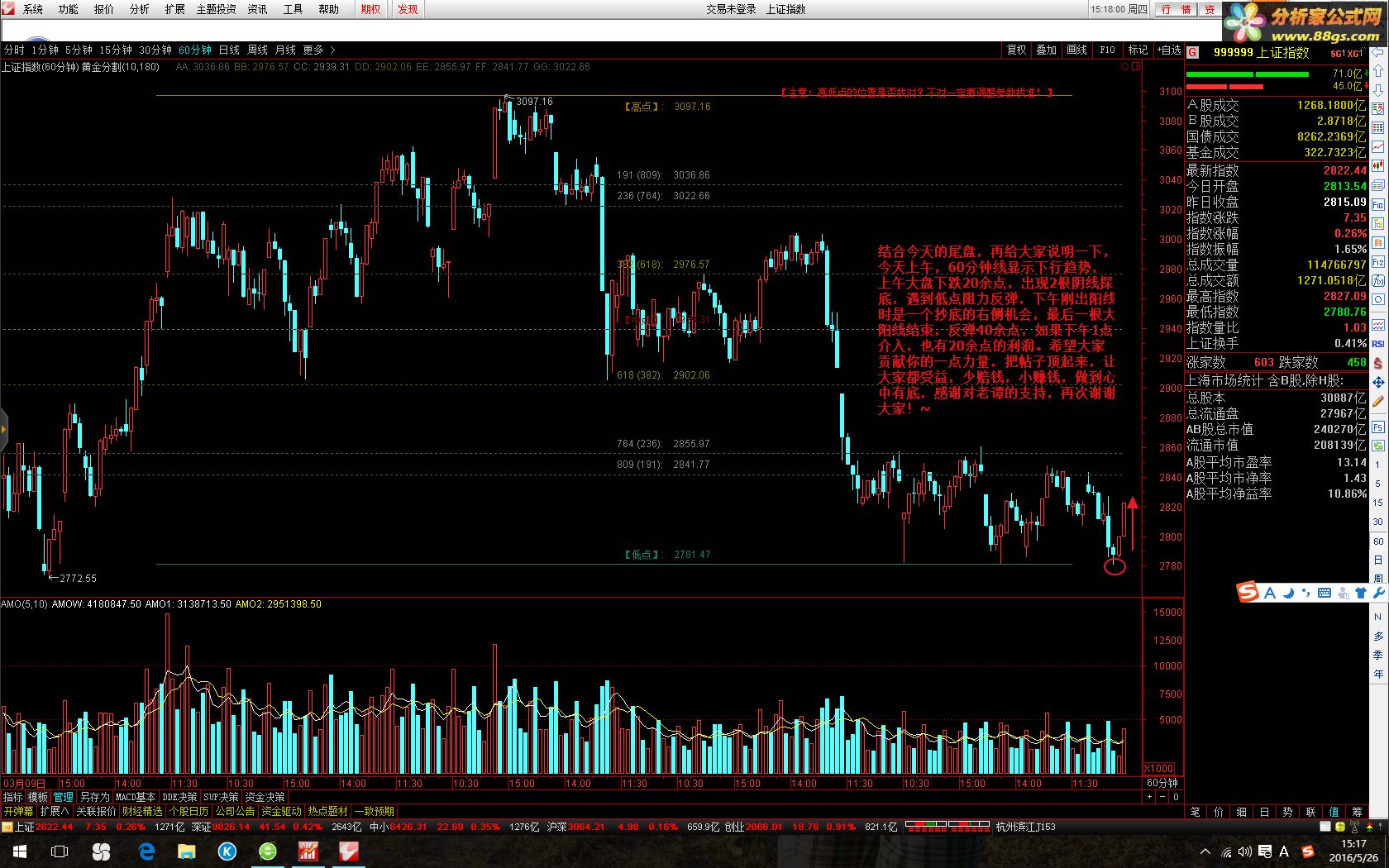
Task: Click the RSI indicator icon in sidebar
Action: (x=1378, y=344)
